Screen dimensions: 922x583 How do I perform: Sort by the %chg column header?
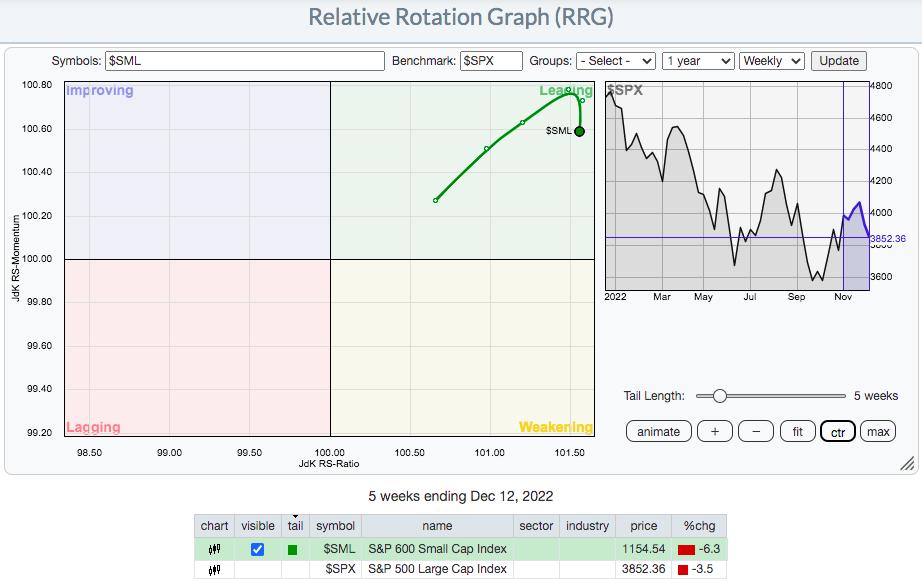[x=699, y=525]
